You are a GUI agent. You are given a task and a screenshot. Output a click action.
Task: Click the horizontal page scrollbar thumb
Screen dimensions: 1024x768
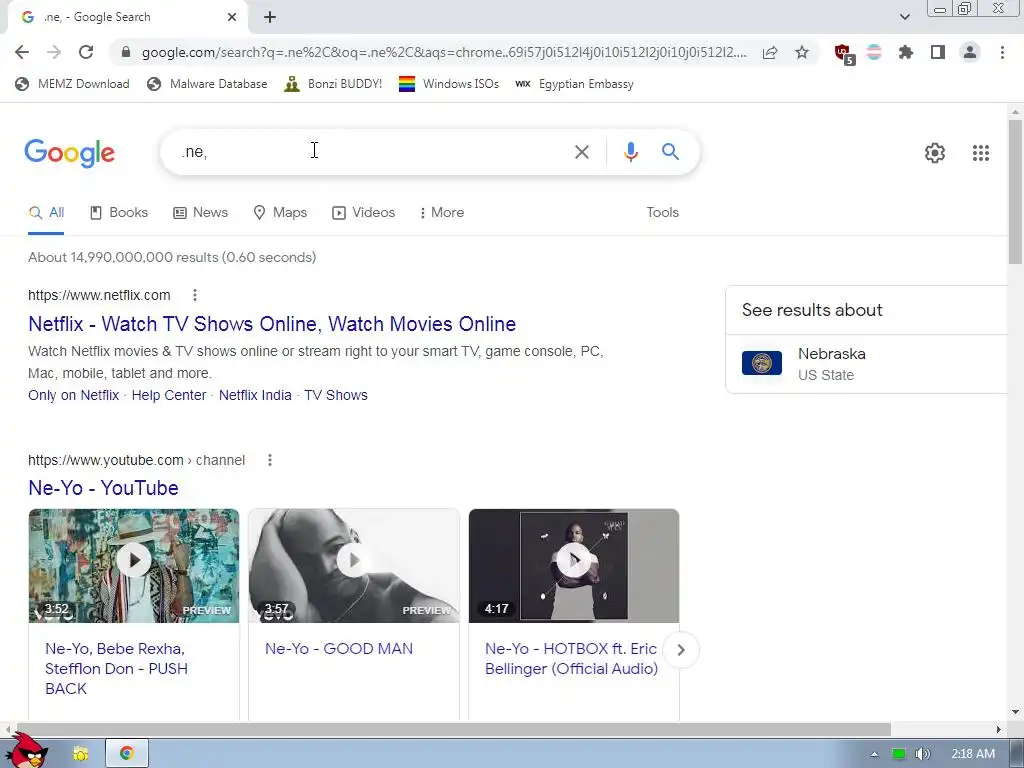coord(453,729)
